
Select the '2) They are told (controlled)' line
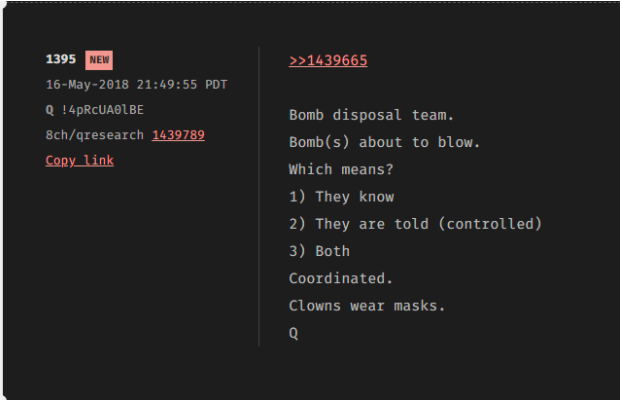point(415,224)
